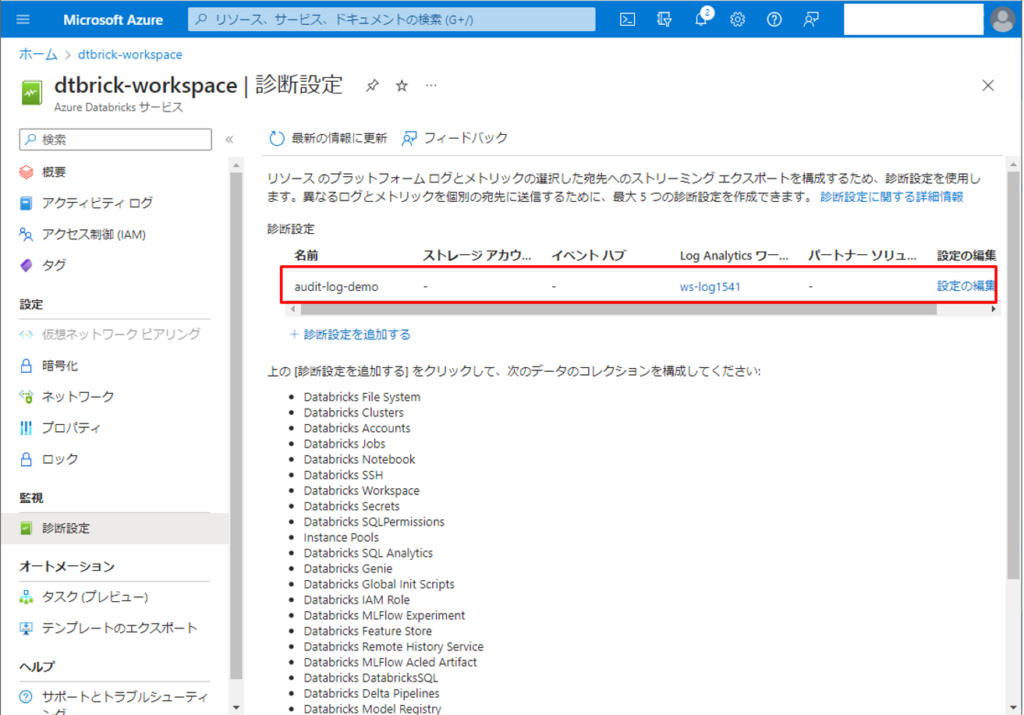Click the sidebar 検索 search field

(120, 139)
